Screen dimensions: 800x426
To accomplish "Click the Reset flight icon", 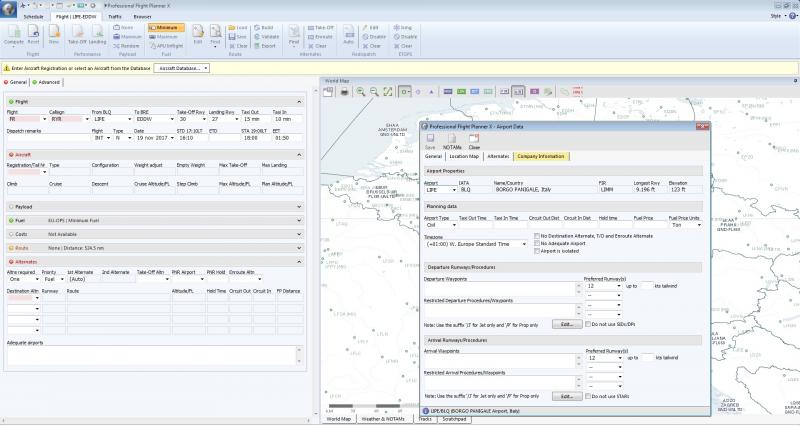I will [33, 35].
